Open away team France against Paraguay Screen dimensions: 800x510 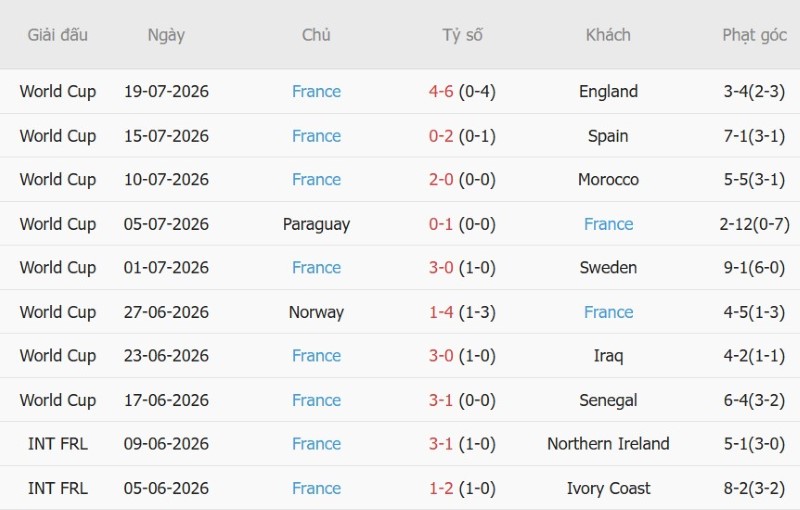click(x=608, y=224)
